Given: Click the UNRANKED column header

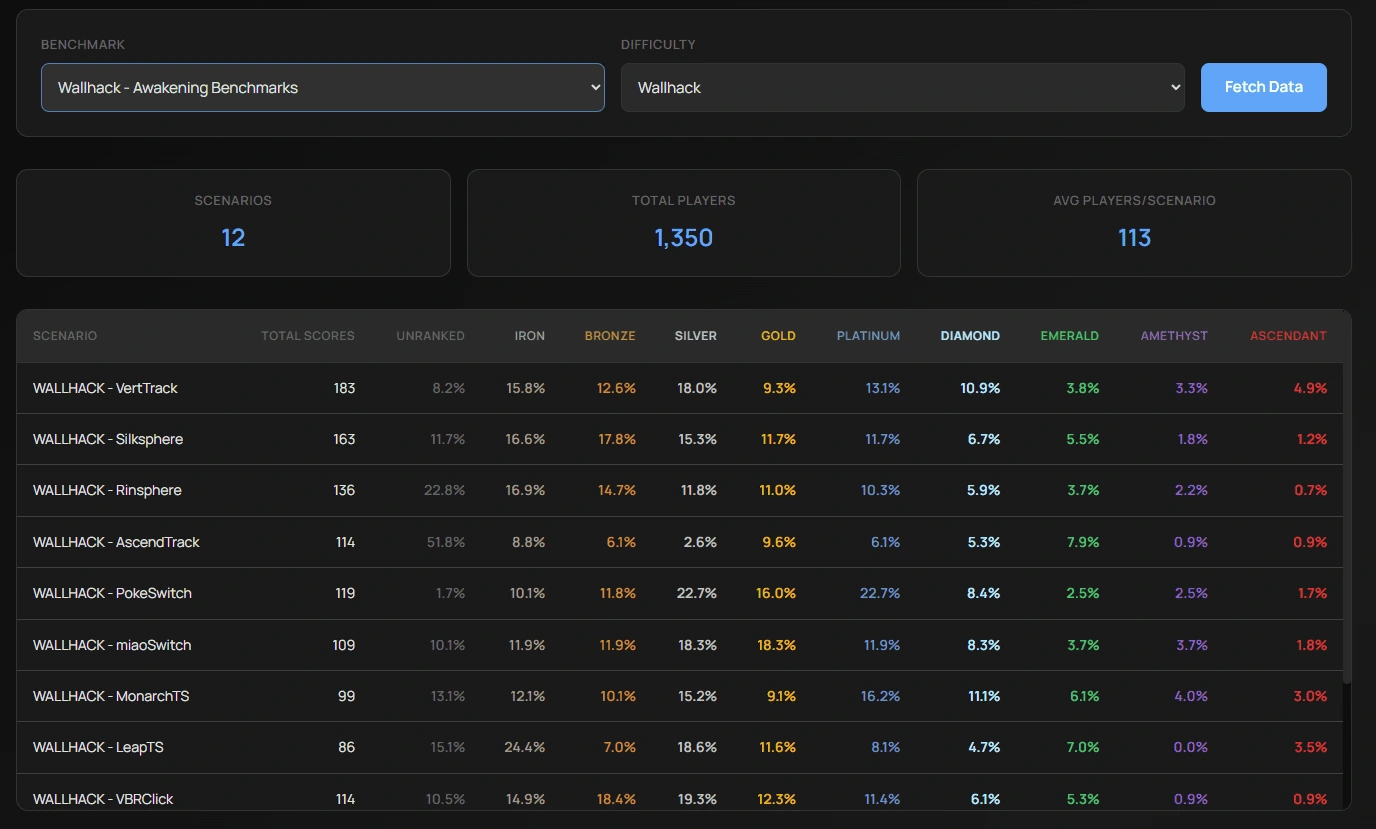Looking at the screenshot, I should coord(430,335).
